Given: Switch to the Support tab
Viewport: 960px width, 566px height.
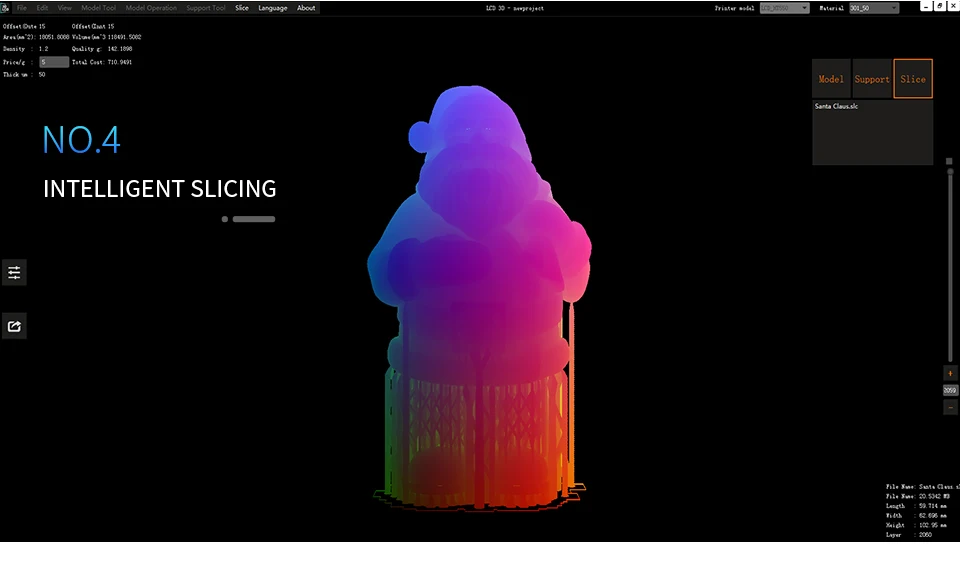Looking at the screenshot, I should pyautogui.click(x=872, y=78).
